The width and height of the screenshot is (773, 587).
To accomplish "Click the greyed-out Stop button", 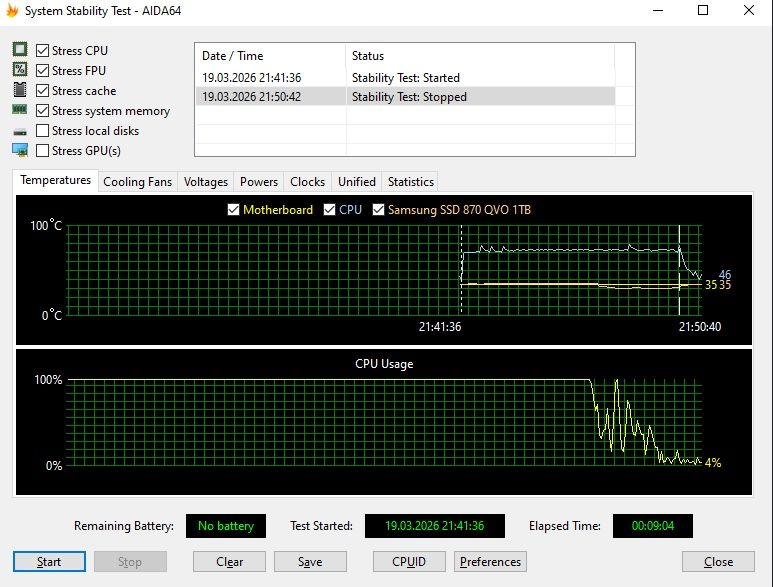I will click(x=130, y=562).
